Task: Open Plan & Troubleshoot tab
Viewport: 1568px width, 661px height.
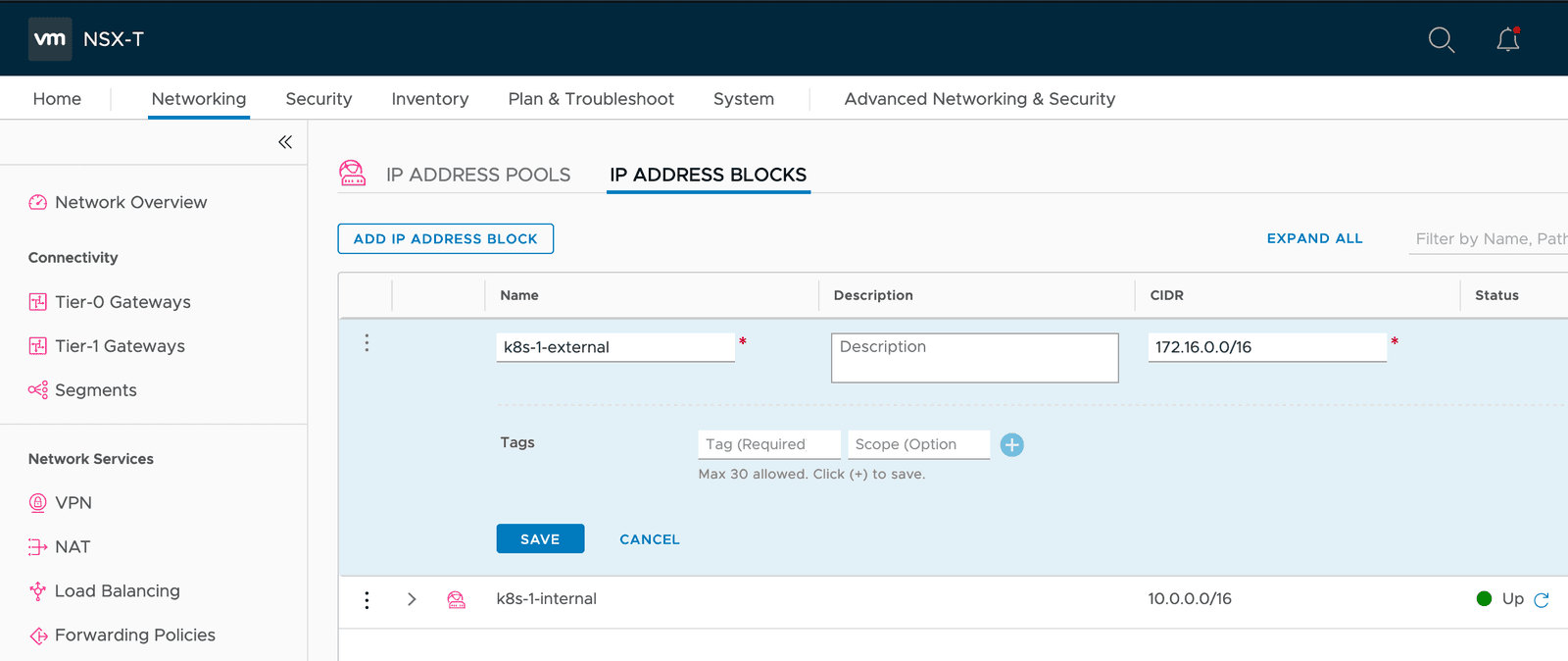Action: click(591, 99)
